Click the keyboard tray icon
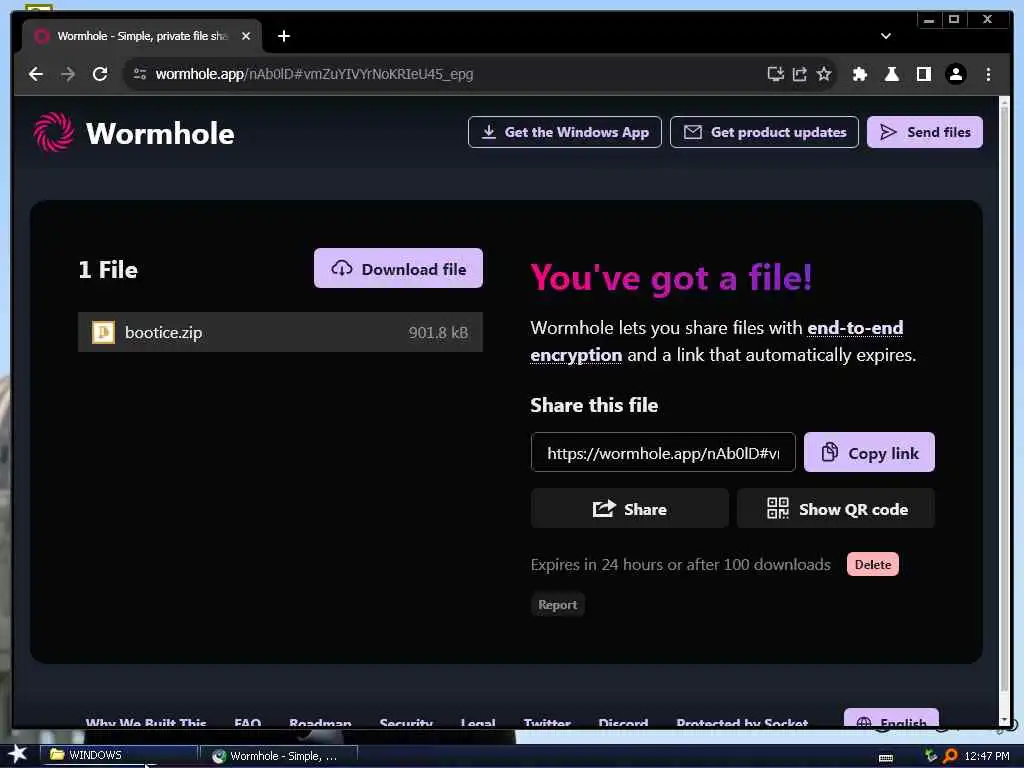The image size is (1024, 768). tap(886, 758)
